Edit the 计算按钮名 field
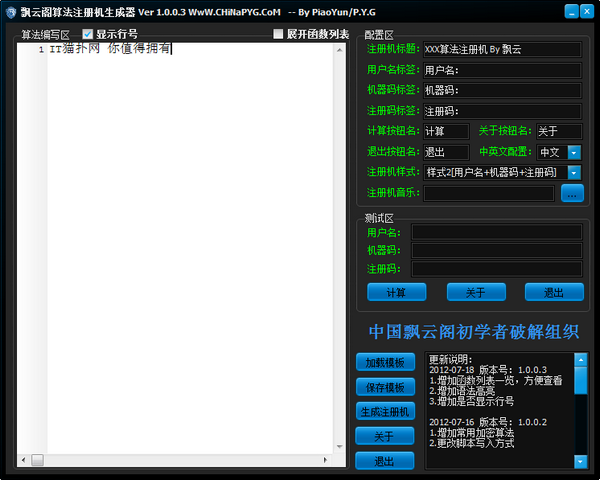 pos(446,131)
